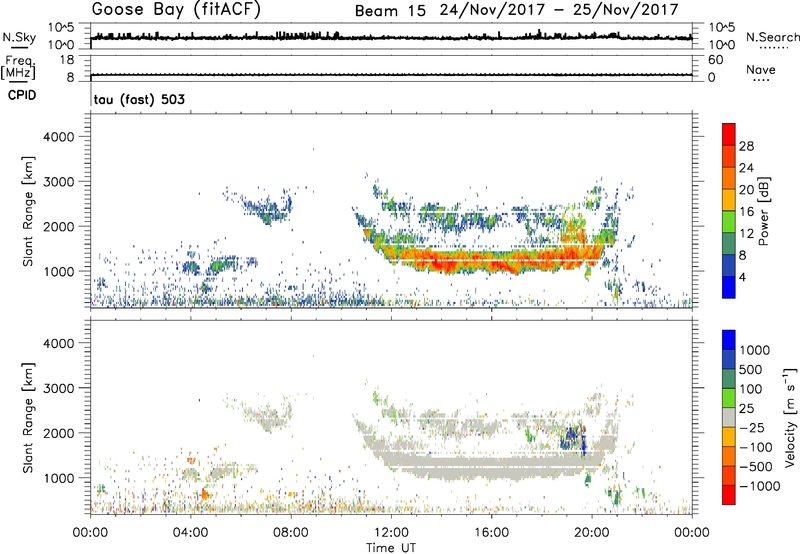Viewport: 800px width, 554px height.
Task: Click the '24' label on Power color bar
Action: click(x=746, y=168)
